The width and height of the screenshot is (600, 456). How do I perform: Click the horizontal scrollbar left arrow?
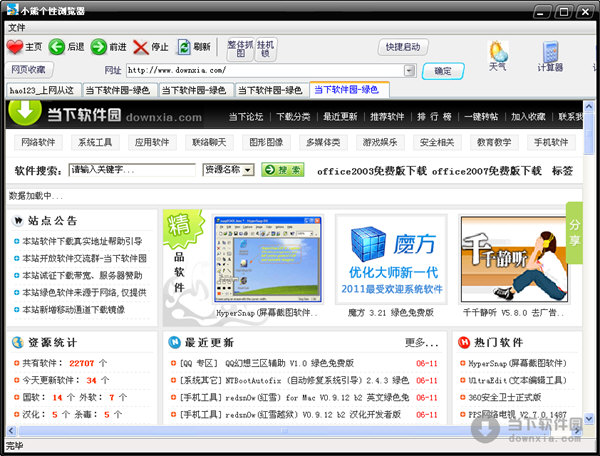[11, 431]
